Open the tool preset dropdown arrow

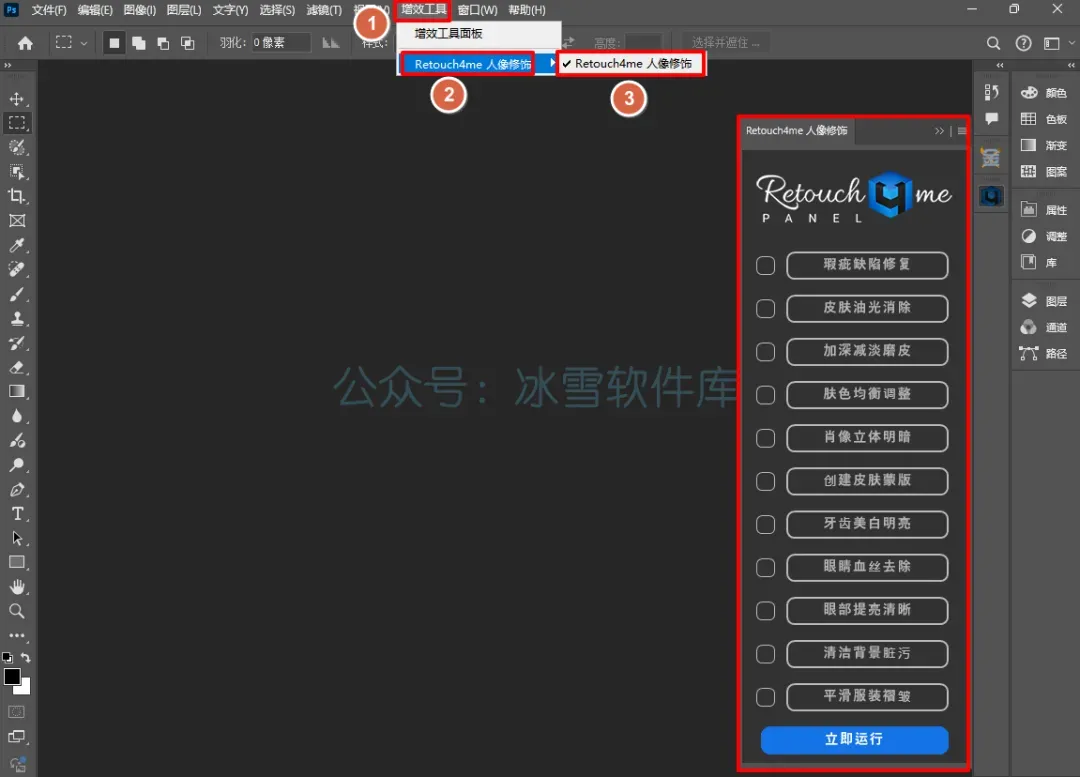click(x=84, y=43)
